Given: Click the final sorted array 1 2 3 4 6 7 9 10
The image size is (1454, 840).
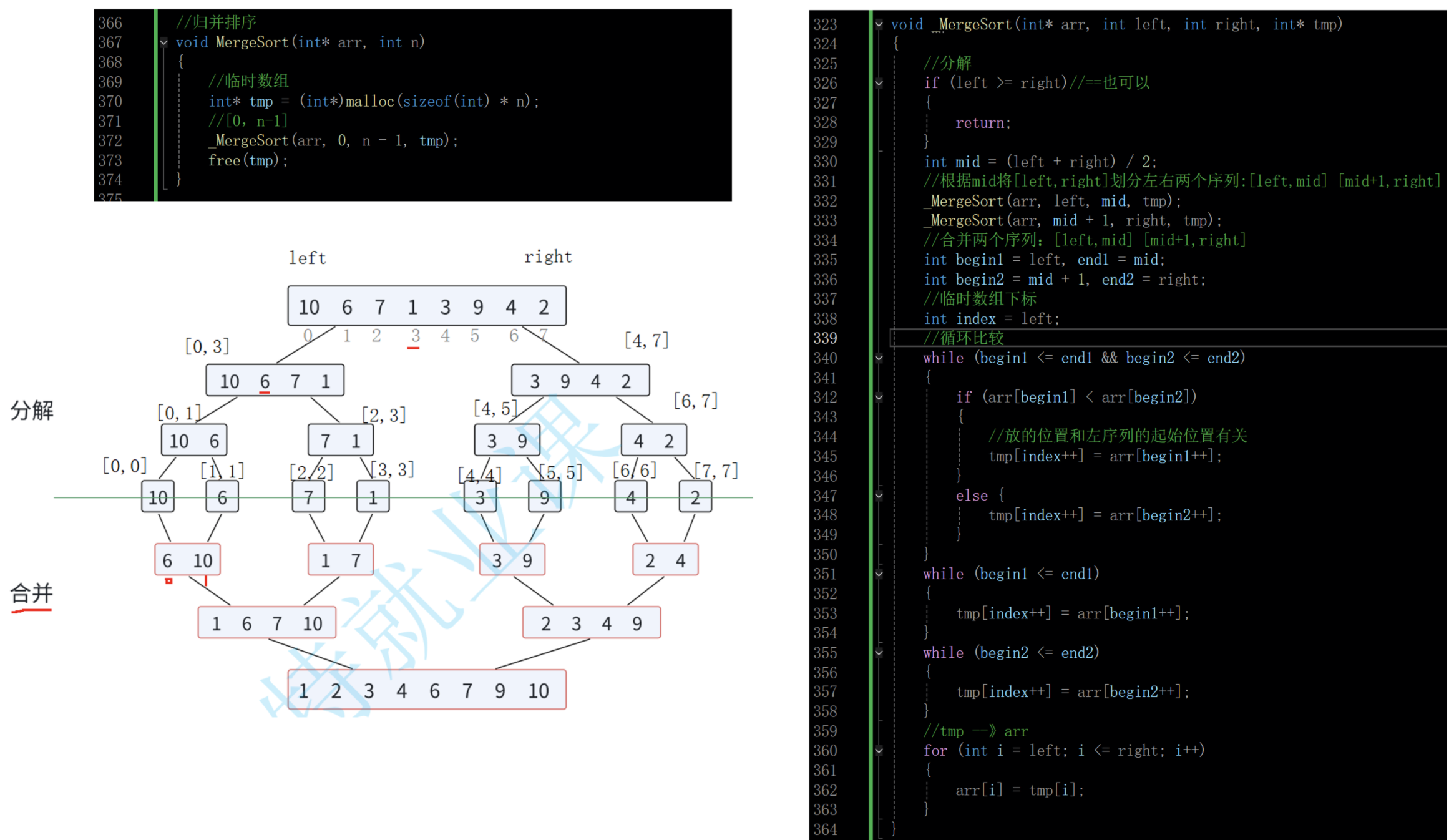Looking at the screenshot, I should coord(426,690).
